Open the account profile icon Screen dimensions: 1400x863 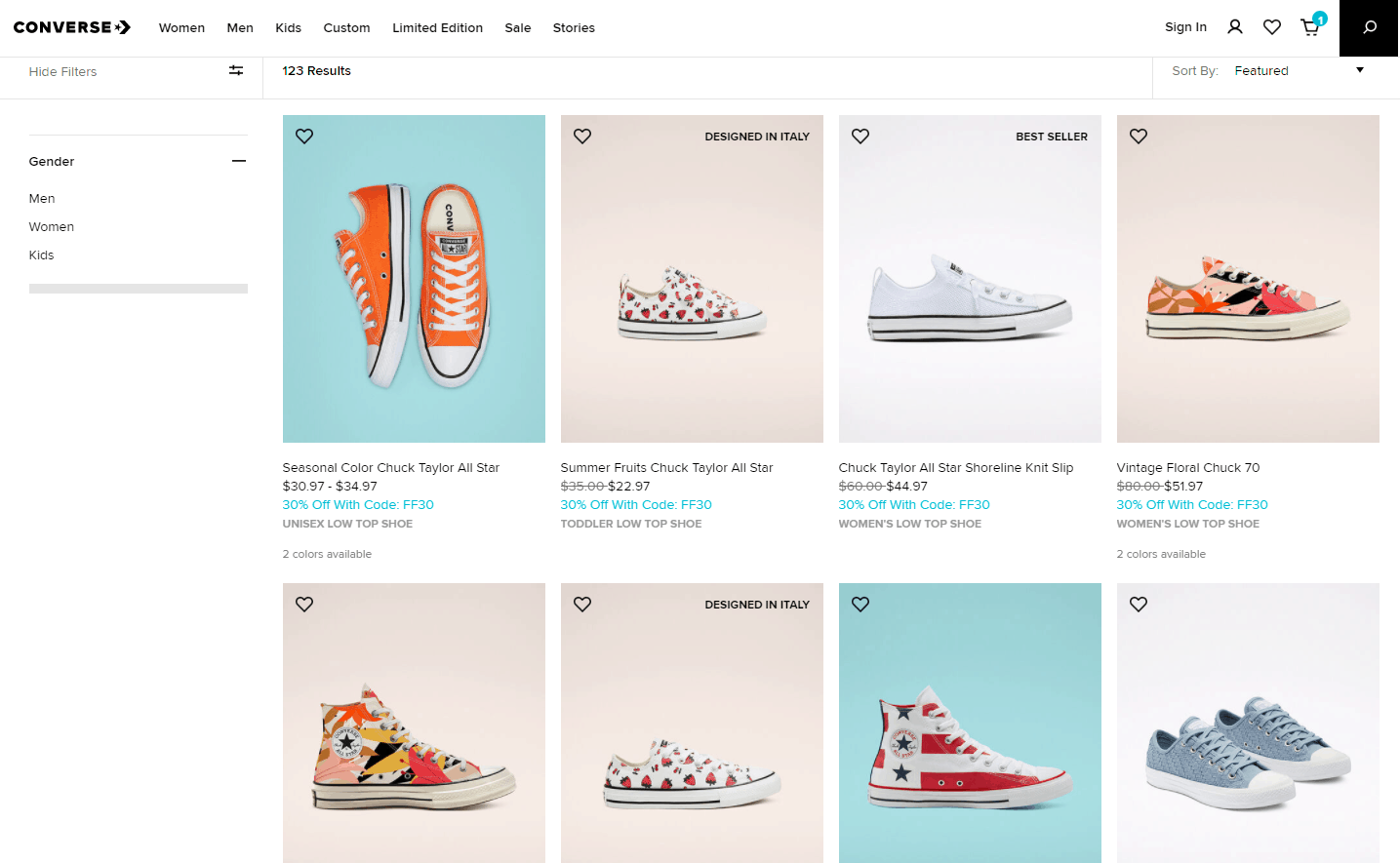[1235, 27]
